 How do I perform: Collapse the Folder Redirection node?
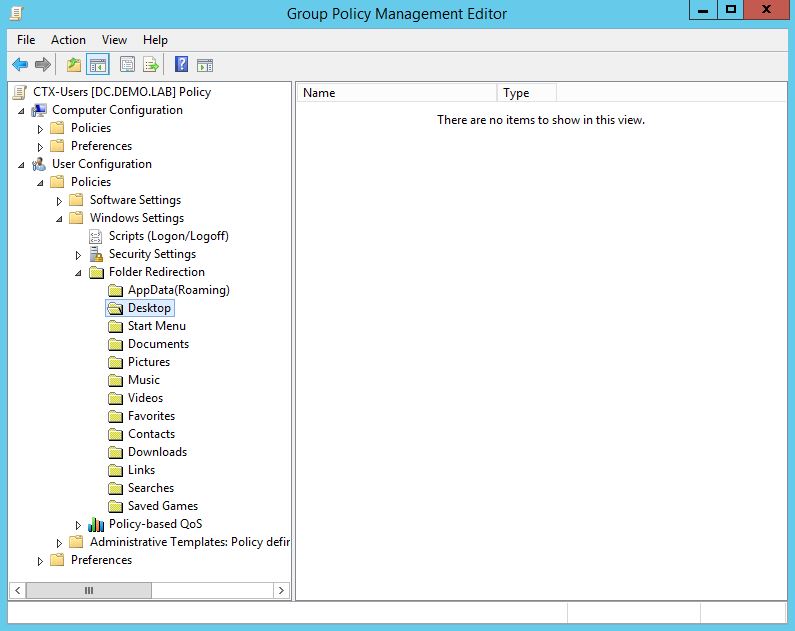pyautogui.click(x=79, y=272)
